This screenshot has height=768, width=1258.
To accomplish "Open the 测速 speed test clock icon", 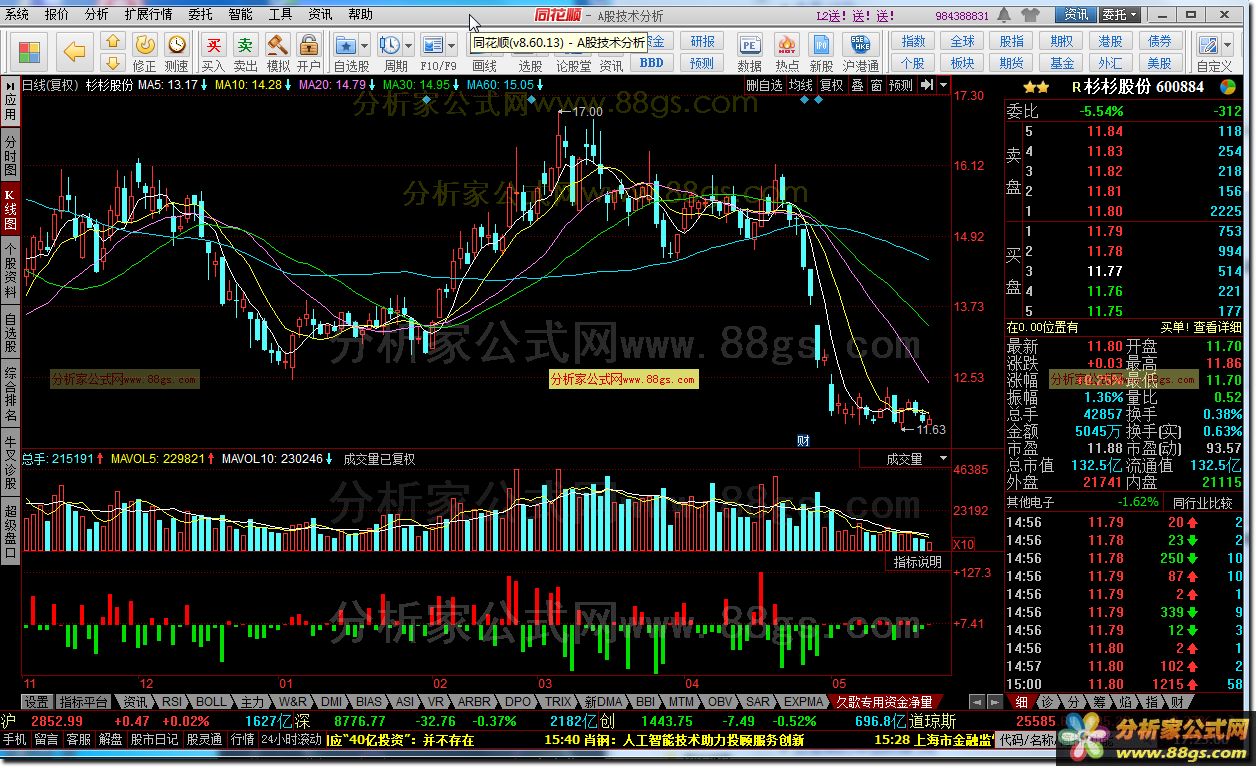I will (177, 45).
